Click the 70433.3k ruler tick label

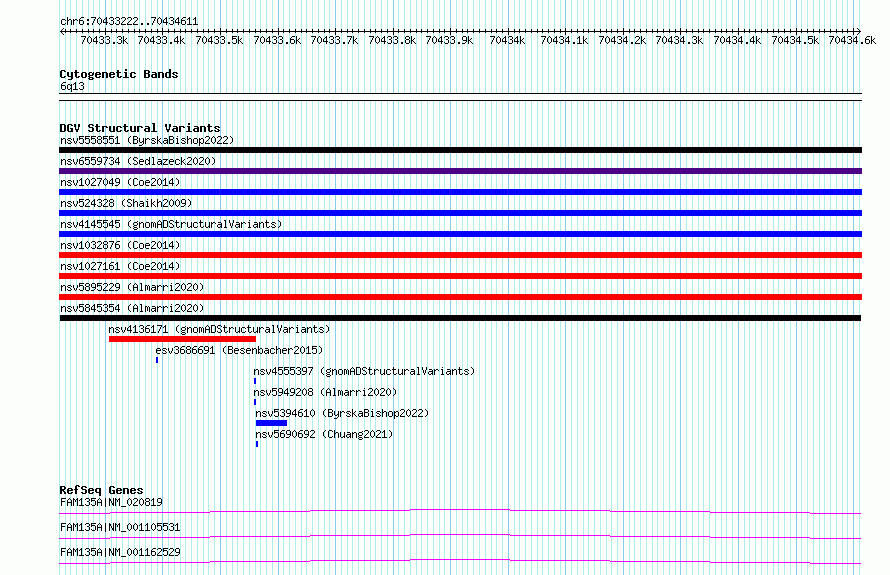pyautogui.click(x=104, y=40)
